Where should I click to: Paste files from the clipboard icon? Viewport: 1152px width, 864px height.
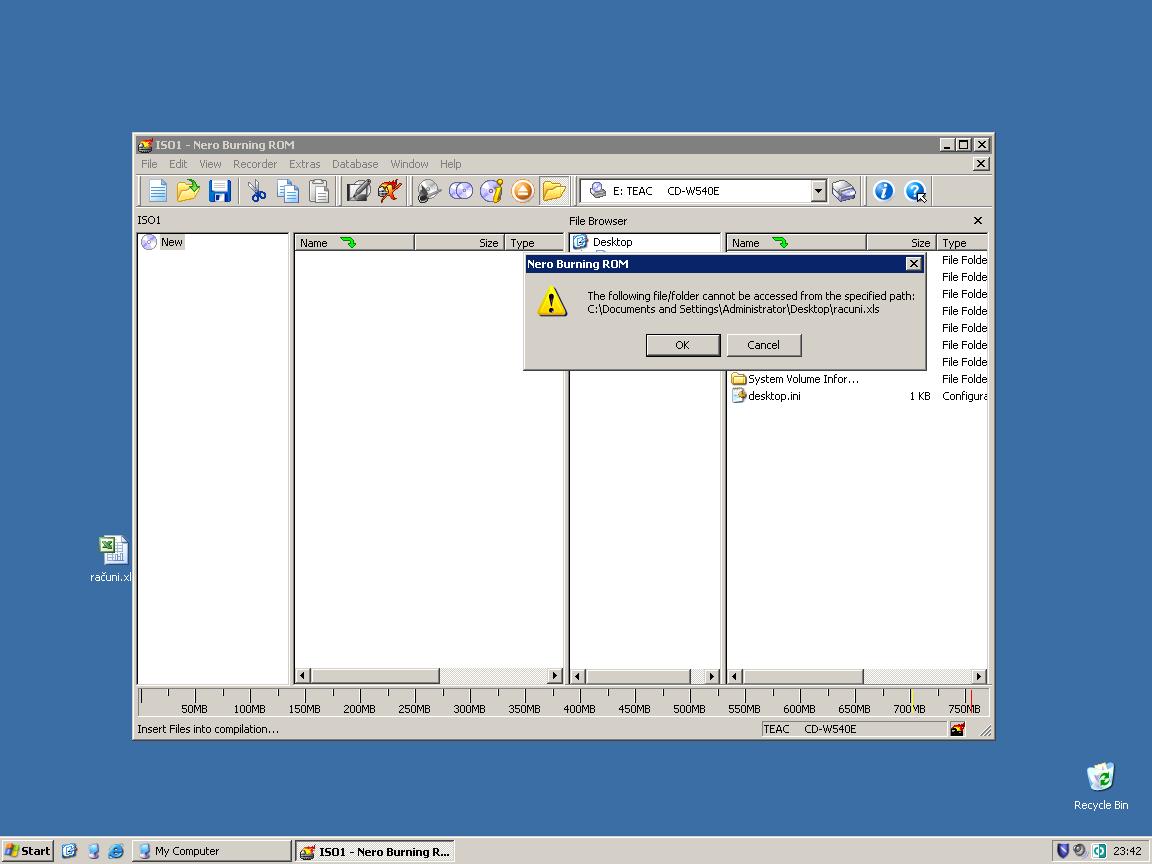318,191
